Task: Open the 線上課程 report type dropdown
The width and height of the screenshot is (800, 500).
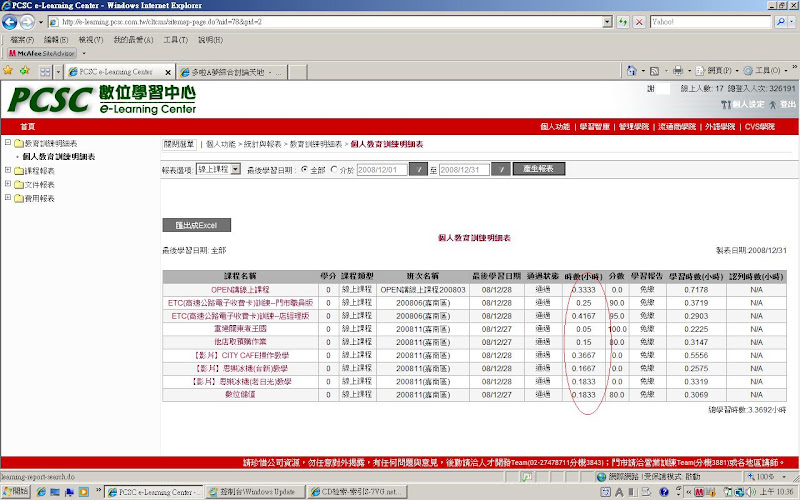Action: 218,169
